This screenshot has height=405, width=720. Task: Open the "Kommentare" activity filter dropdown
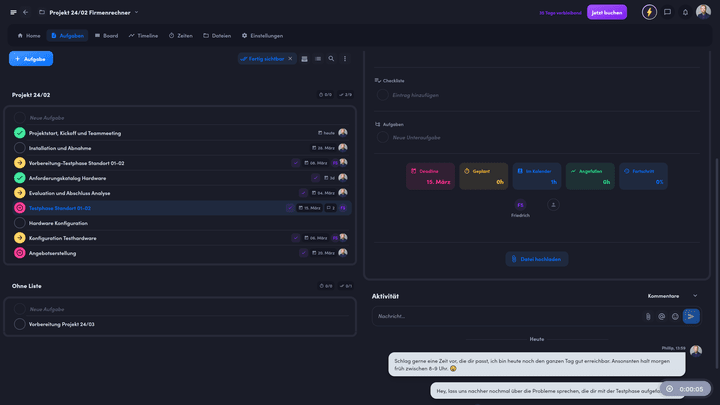670,296
